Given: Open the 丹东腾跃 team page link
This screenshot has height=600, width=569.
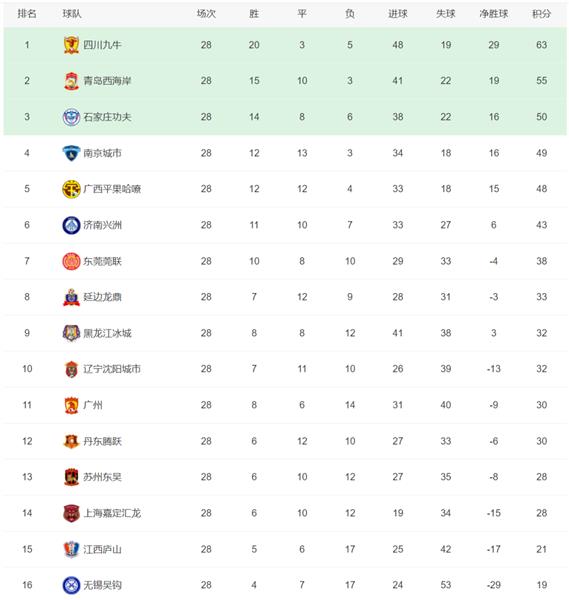Looking at the screenshot, I should [x=103, y=441].
